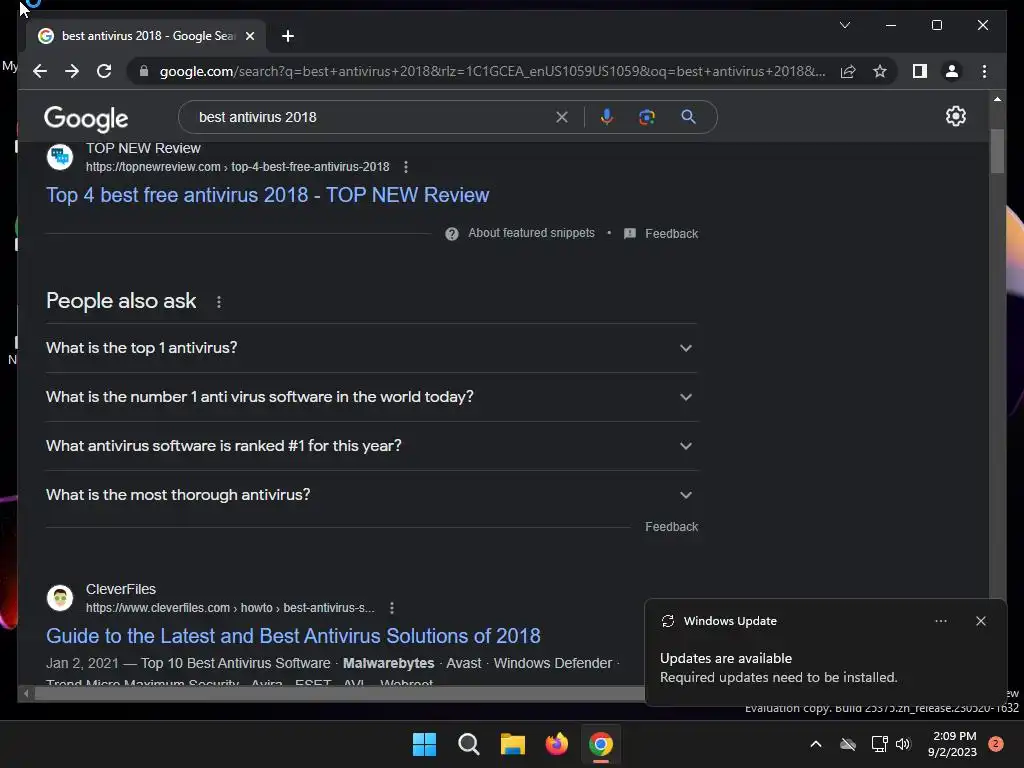The height and width of the screenshot is (768, 1024).
Task: Launch Firefox from the taskbar
Action: [x=556, y=744]
